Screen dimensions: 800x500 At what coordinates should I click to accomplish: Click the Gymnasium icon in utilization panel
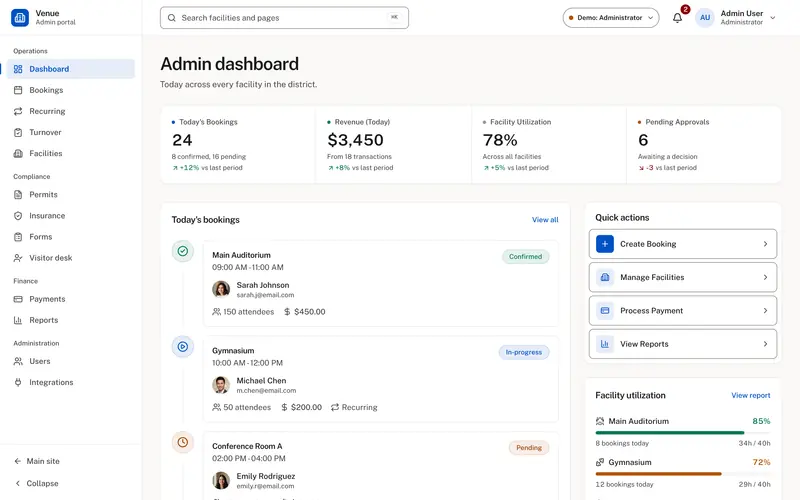[x=600, y=462]
